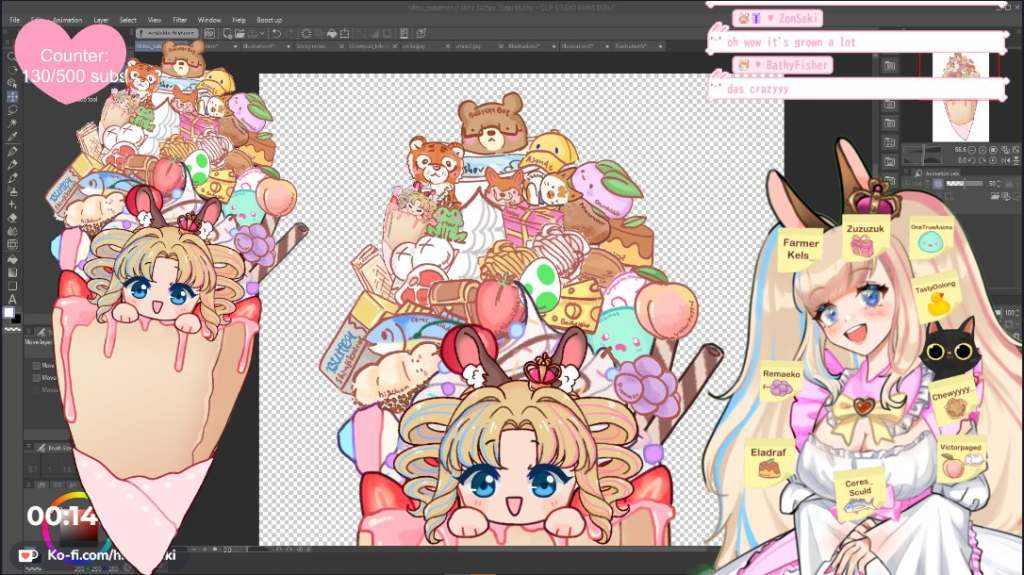Click the Undo arrow in the command bar
This screenshot has height=575, width=1024.
[276, 33]
